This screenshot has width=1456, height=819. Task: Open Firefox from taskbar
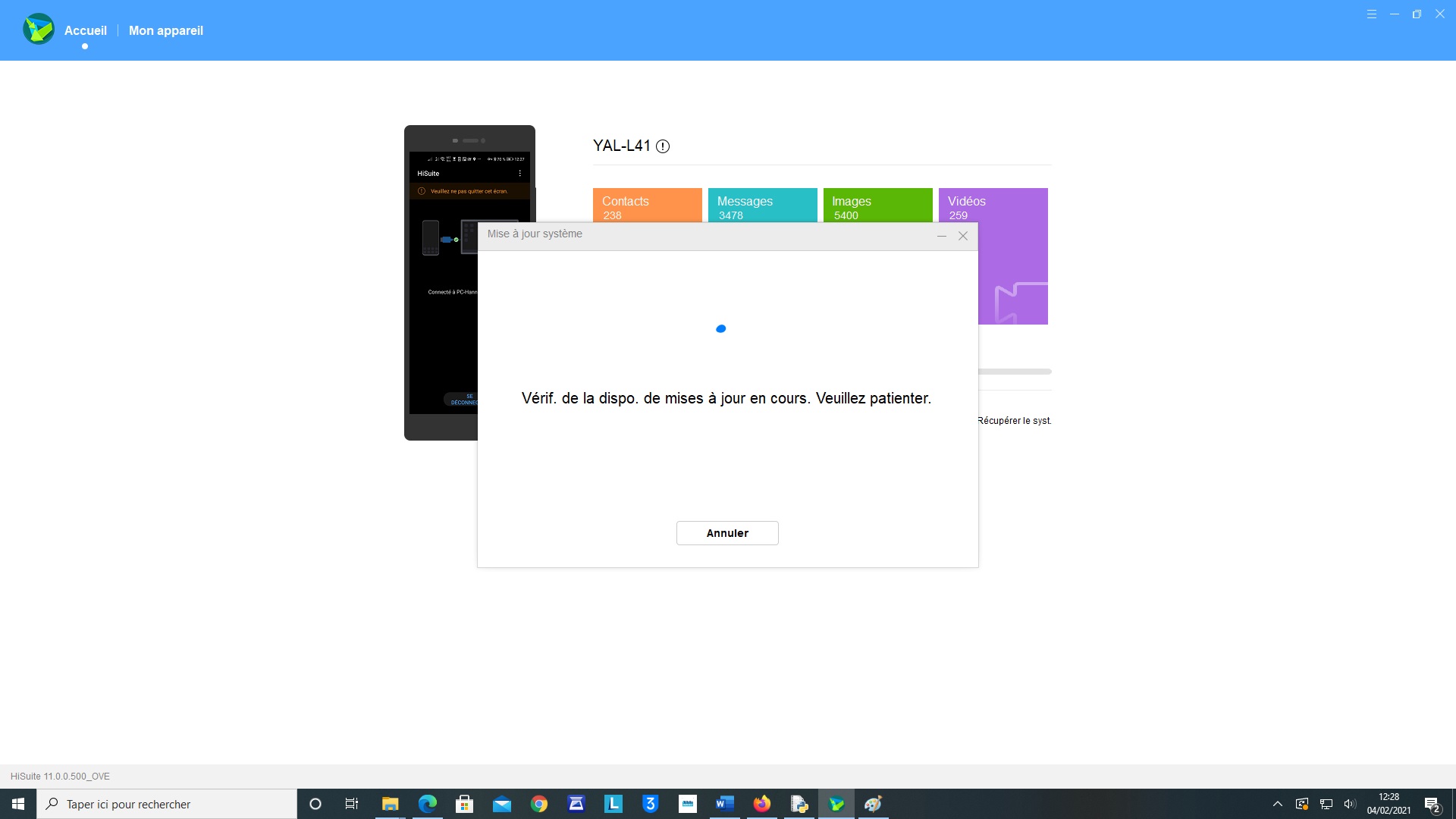761,804
